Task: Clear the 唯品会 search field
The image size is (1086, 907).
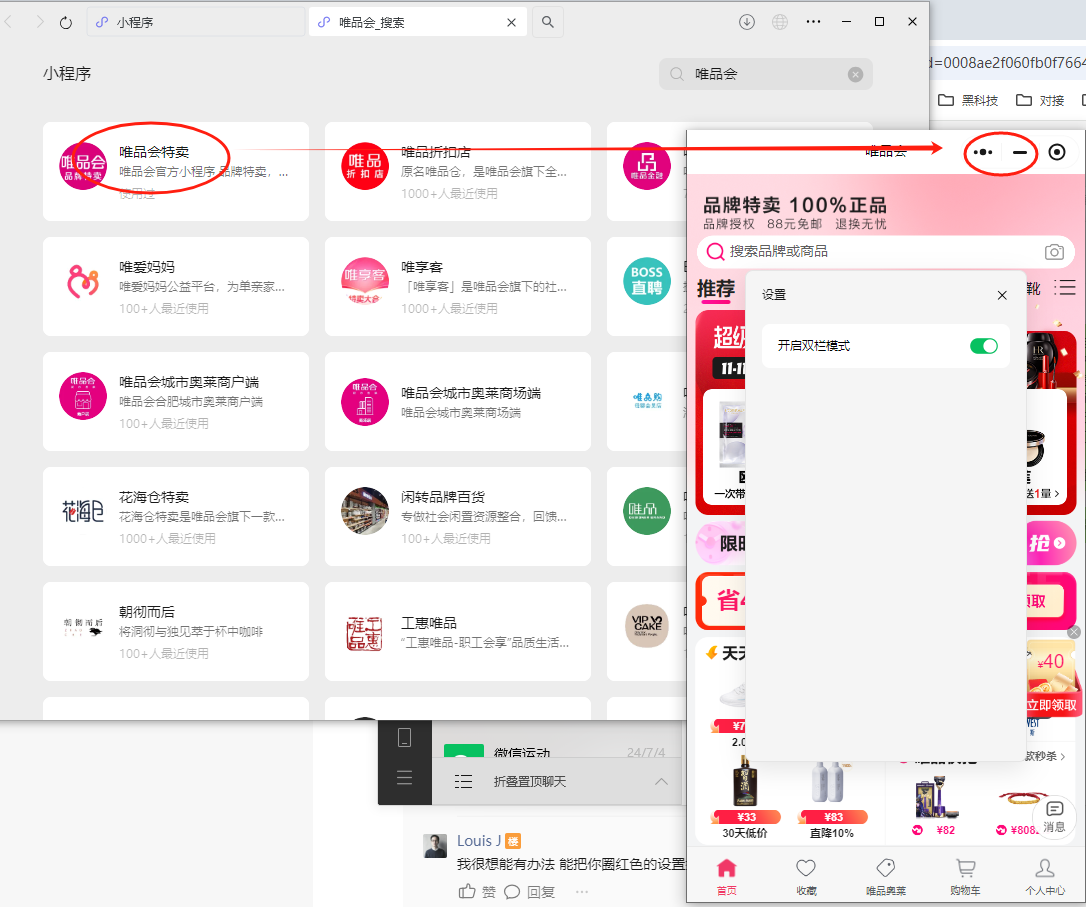Action: 855,75
